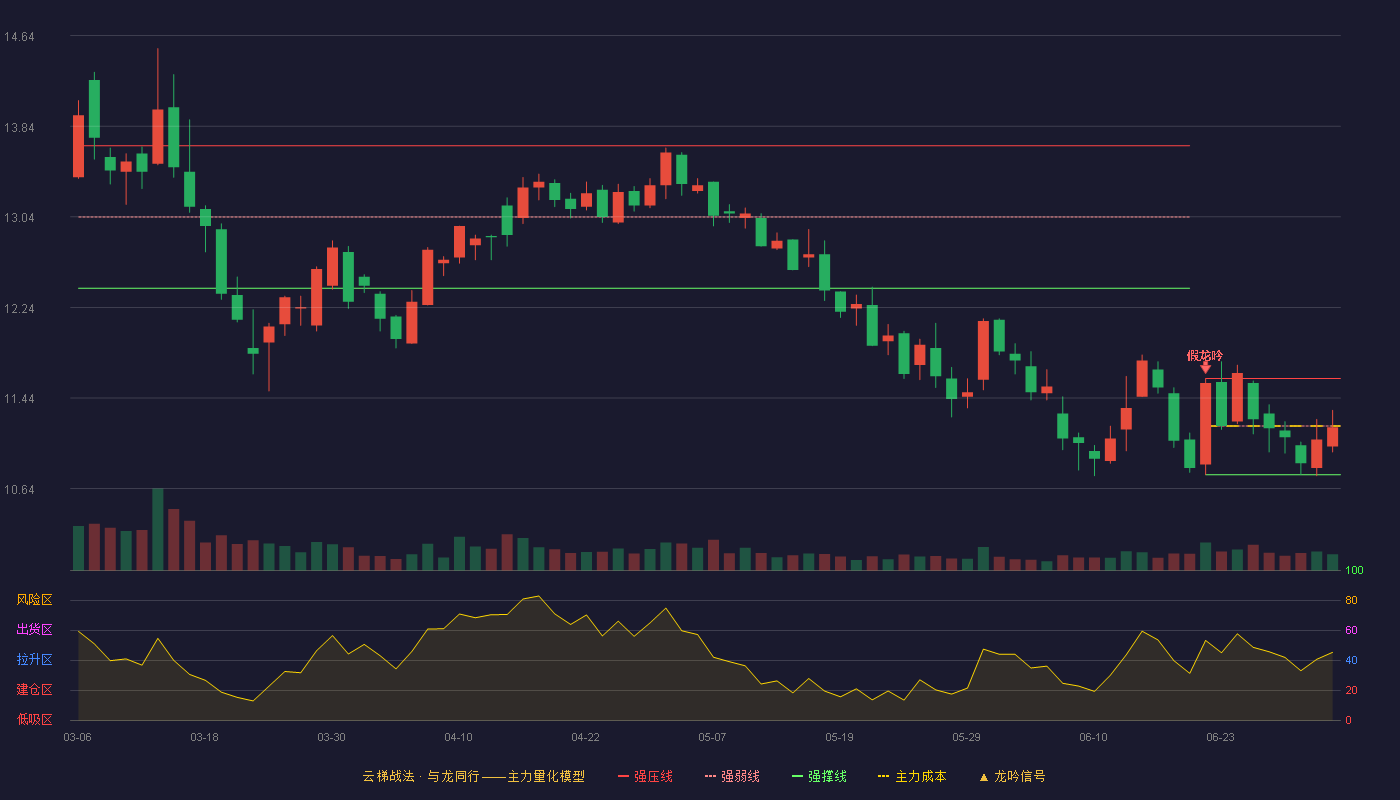
Task: Click the 03-06 date label
Action: tap(77, 737)
